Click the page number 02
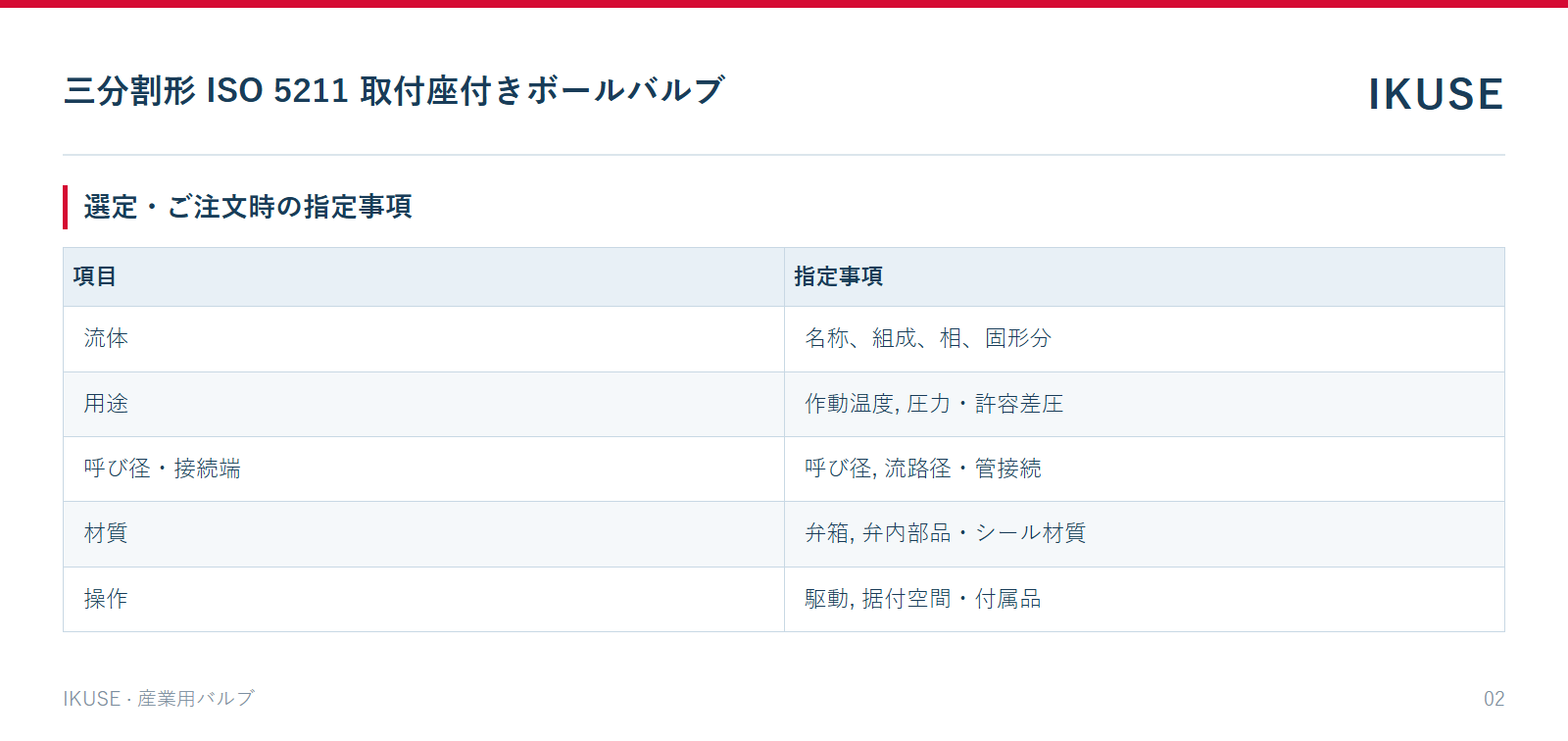This screenshot has height=741, width=1568. tap(1494, 699)
